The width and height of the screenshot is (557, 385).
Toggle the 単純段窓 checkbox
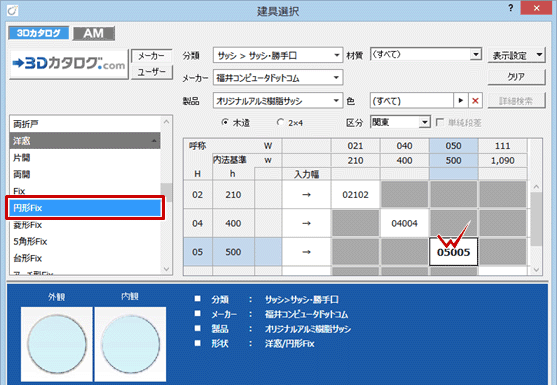coord(440,123)
